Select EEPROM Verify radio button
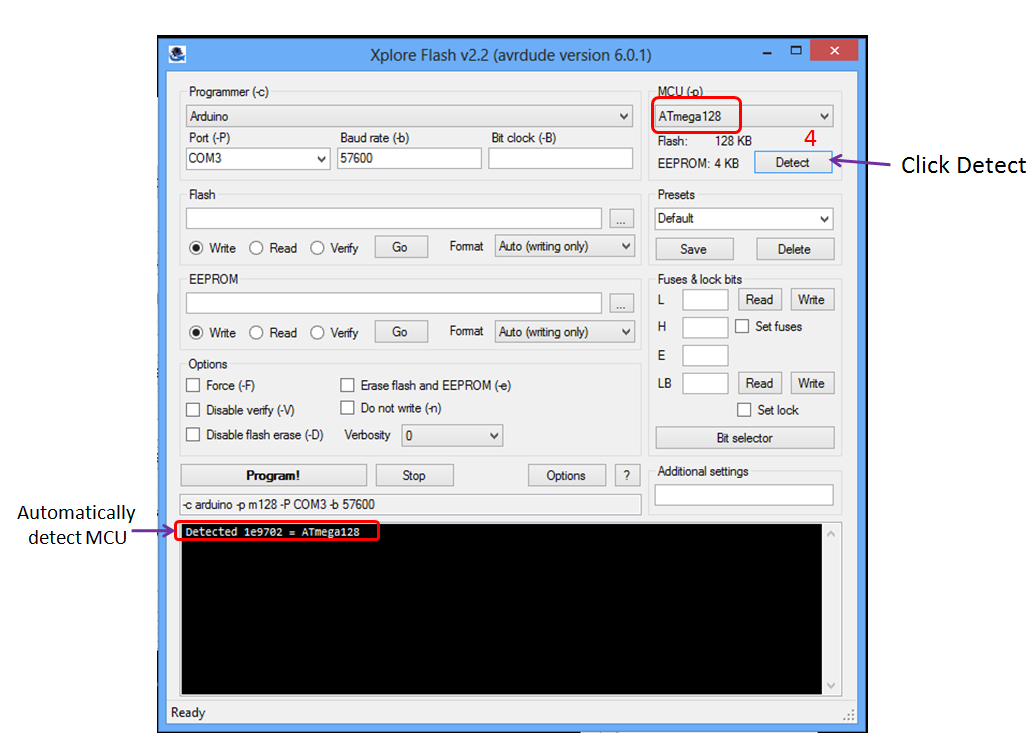The image size is (1032, 752). pos(317,333)
